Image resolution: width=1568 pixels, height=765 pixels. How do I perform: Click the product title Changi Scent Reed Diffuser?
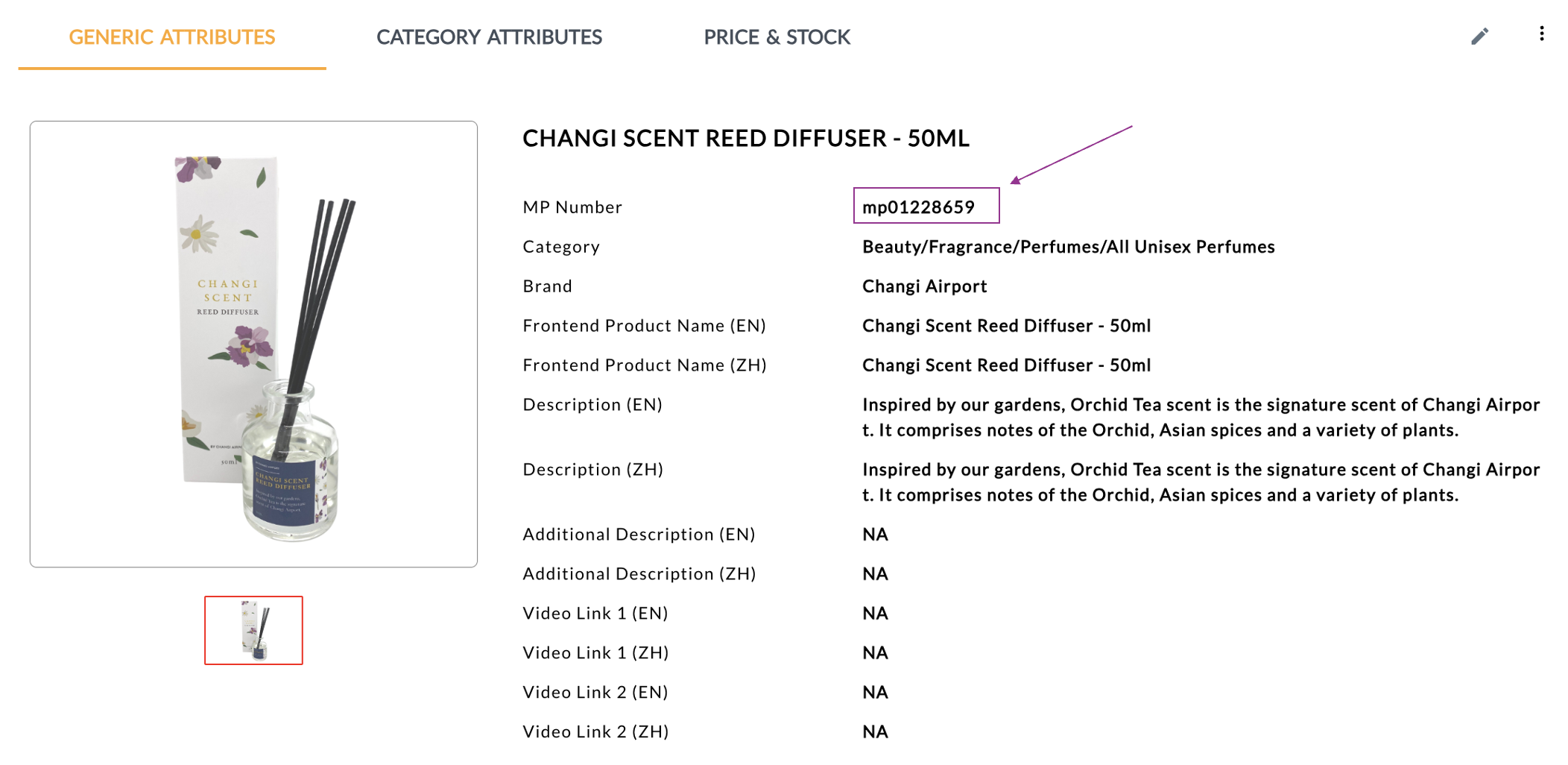(x=745, y=139)
